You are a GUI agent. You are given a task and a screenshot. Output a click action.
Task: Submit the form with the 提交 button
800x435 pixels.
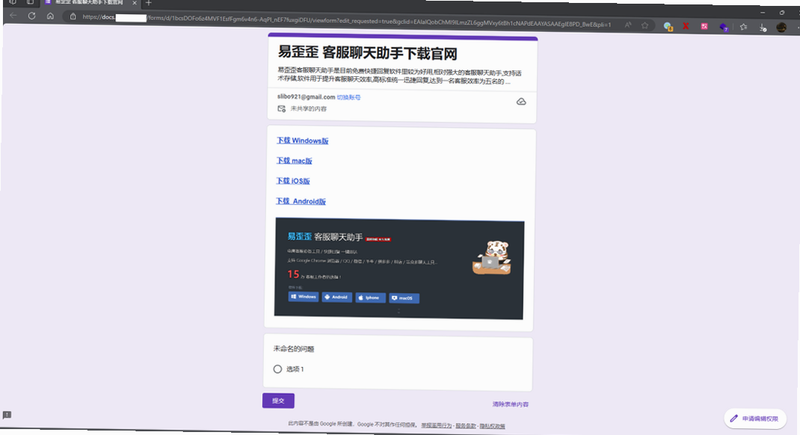point(278,401)
